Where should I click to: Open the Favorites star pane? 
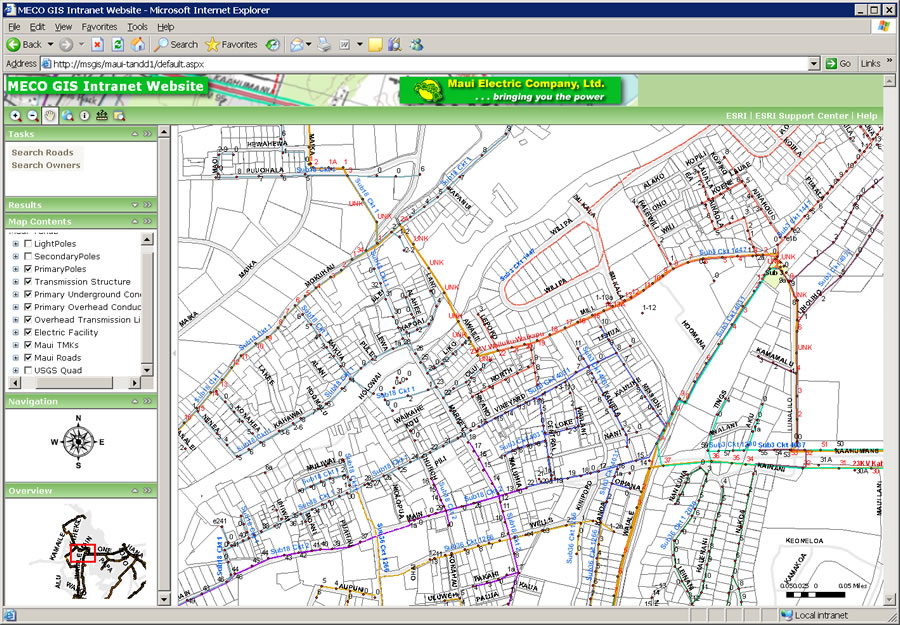(x=231, y=44)
